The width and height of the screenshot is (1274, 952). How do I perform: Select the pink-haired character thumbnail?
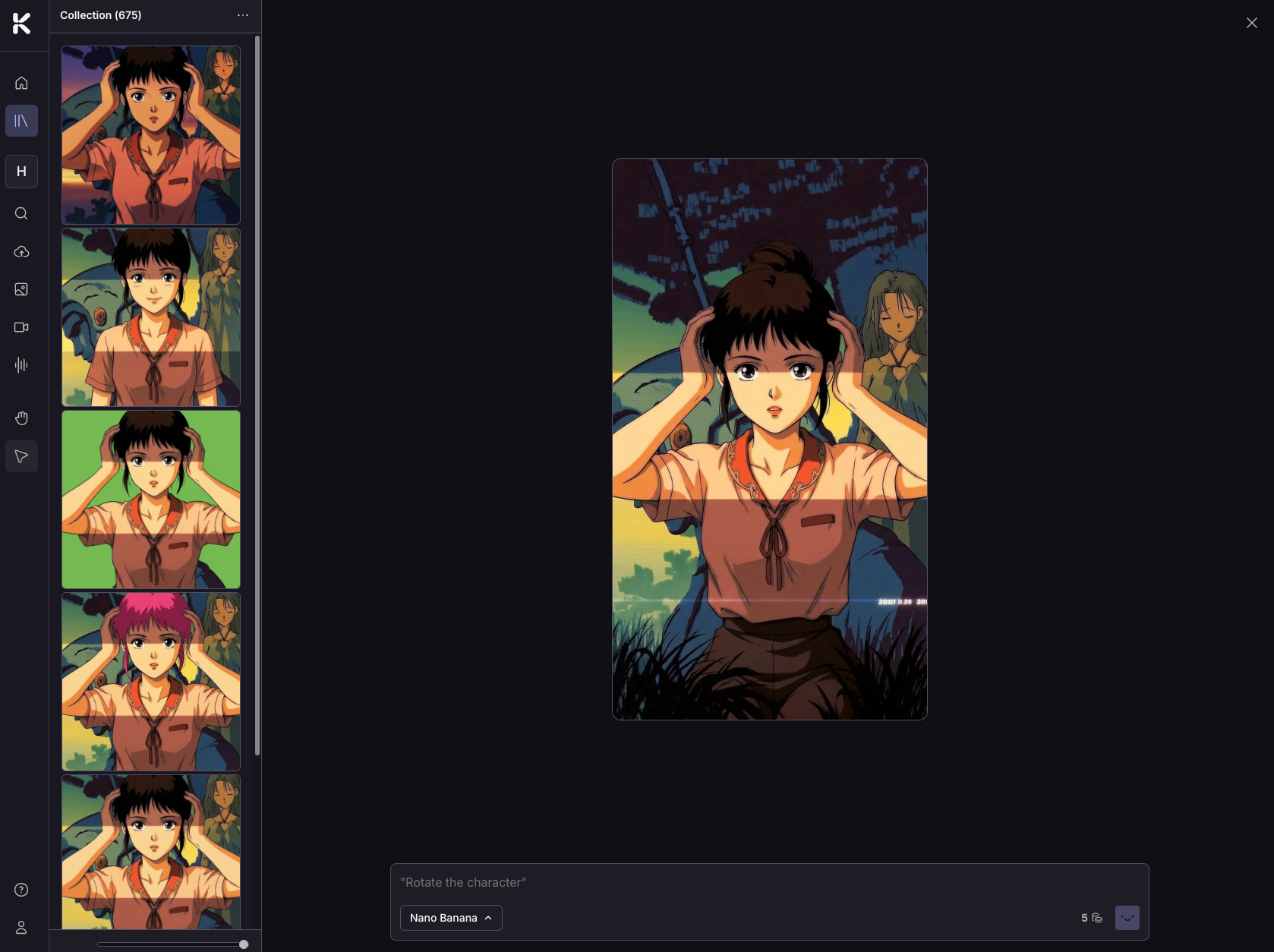coord(151,682)
